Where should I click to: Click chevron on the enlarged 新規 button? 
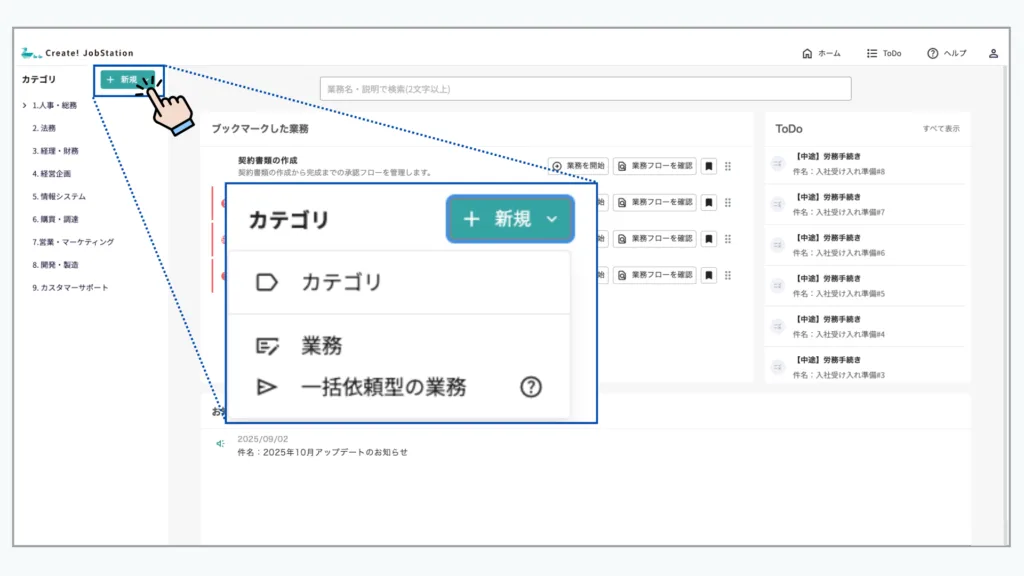(x=551, y=219)
